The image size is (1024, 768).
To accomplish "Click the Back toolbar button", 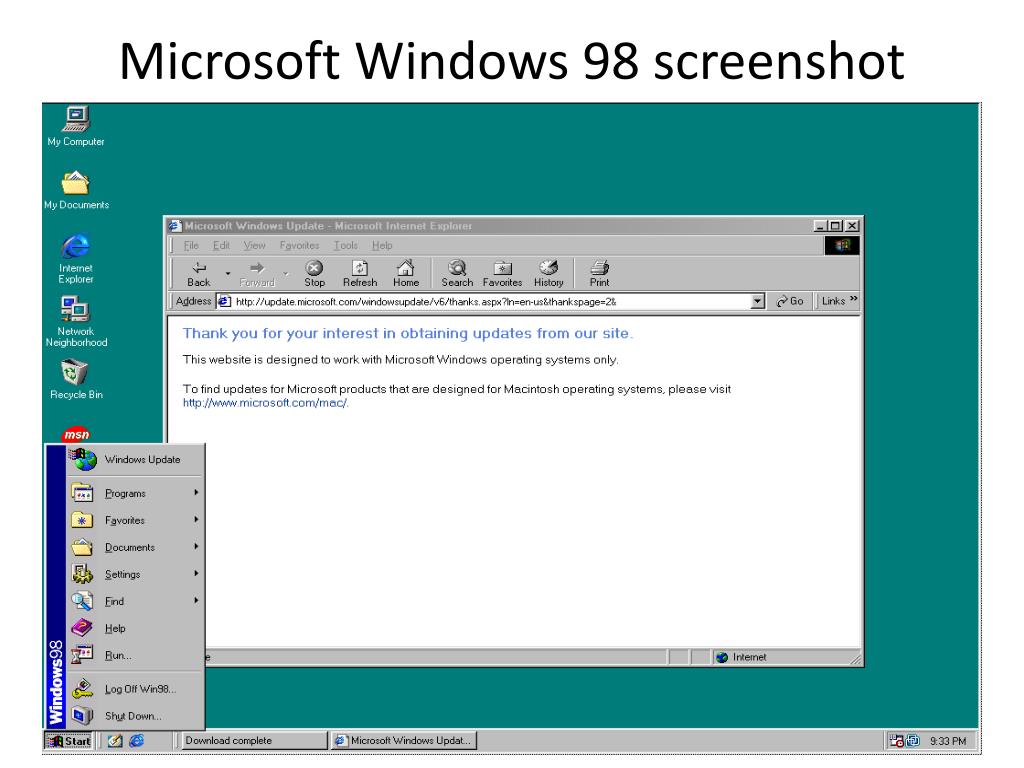I will [199, 274].
